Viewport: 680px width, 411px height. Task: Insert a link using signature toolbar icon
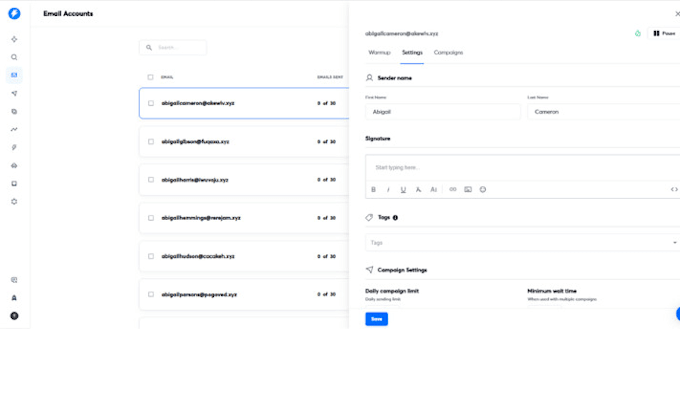(x=452, y=189)
